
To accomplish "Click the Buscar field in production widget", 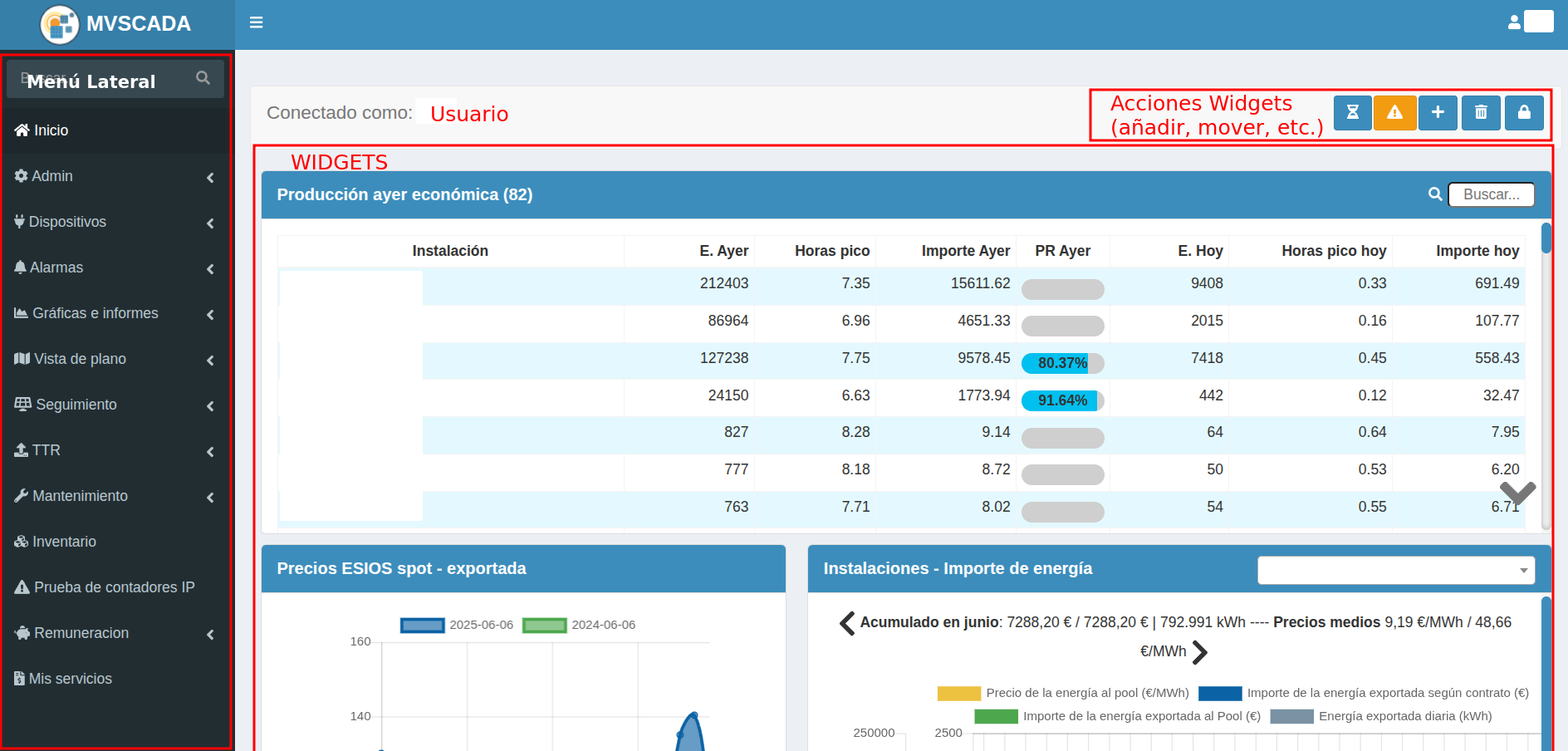I will 1491,194.
